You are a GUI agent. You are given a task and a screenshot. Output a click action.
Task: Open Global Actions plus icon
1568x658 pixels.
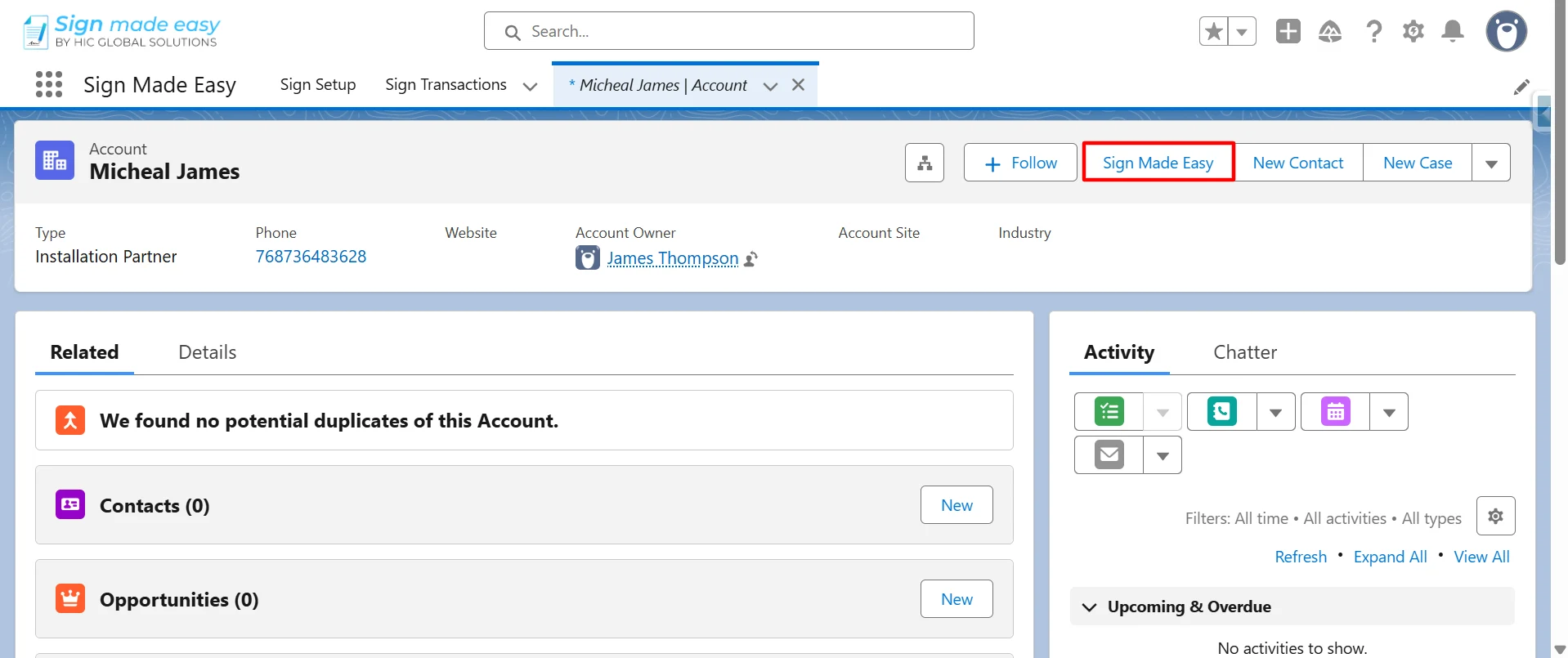(x=1288, y=31)
